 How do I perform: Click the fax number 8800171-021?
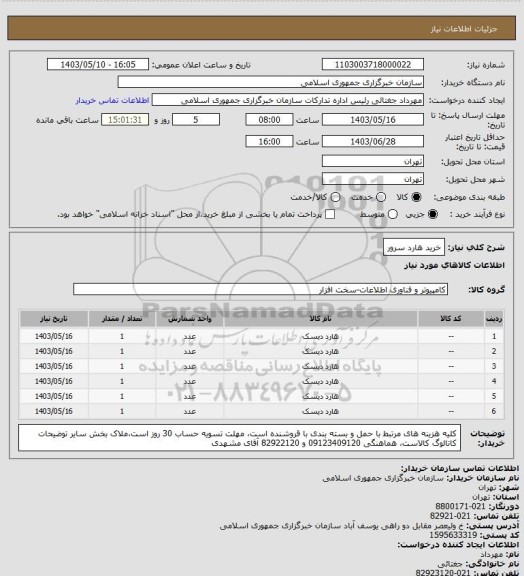[x=460, y=507]
